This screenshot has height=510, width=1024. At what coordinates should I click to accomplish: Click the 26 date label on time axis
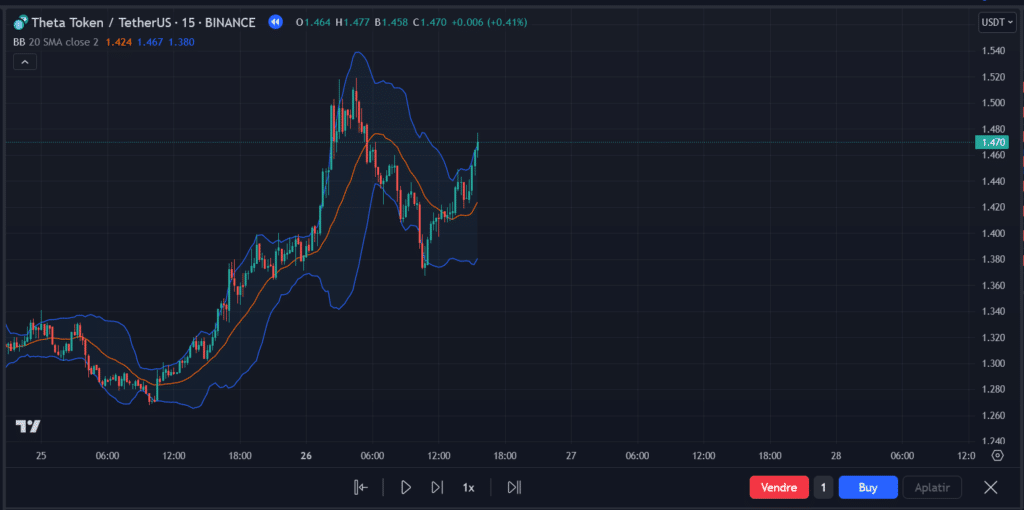click(x=306, y=456)
